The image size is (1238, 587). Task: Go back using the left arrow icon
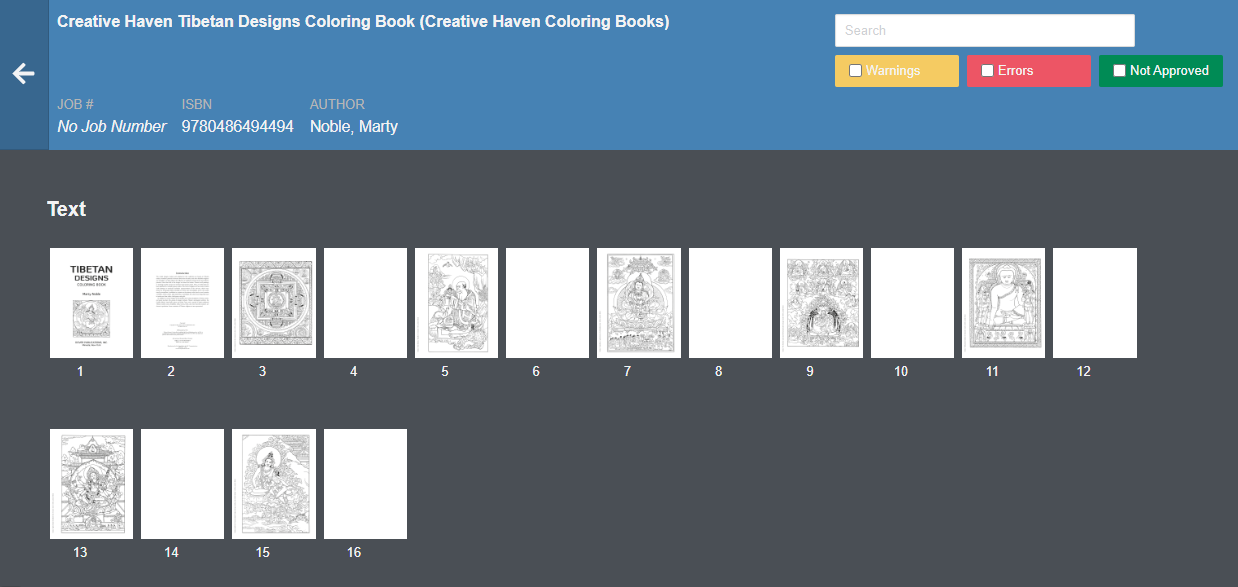(x=23, y=74)
